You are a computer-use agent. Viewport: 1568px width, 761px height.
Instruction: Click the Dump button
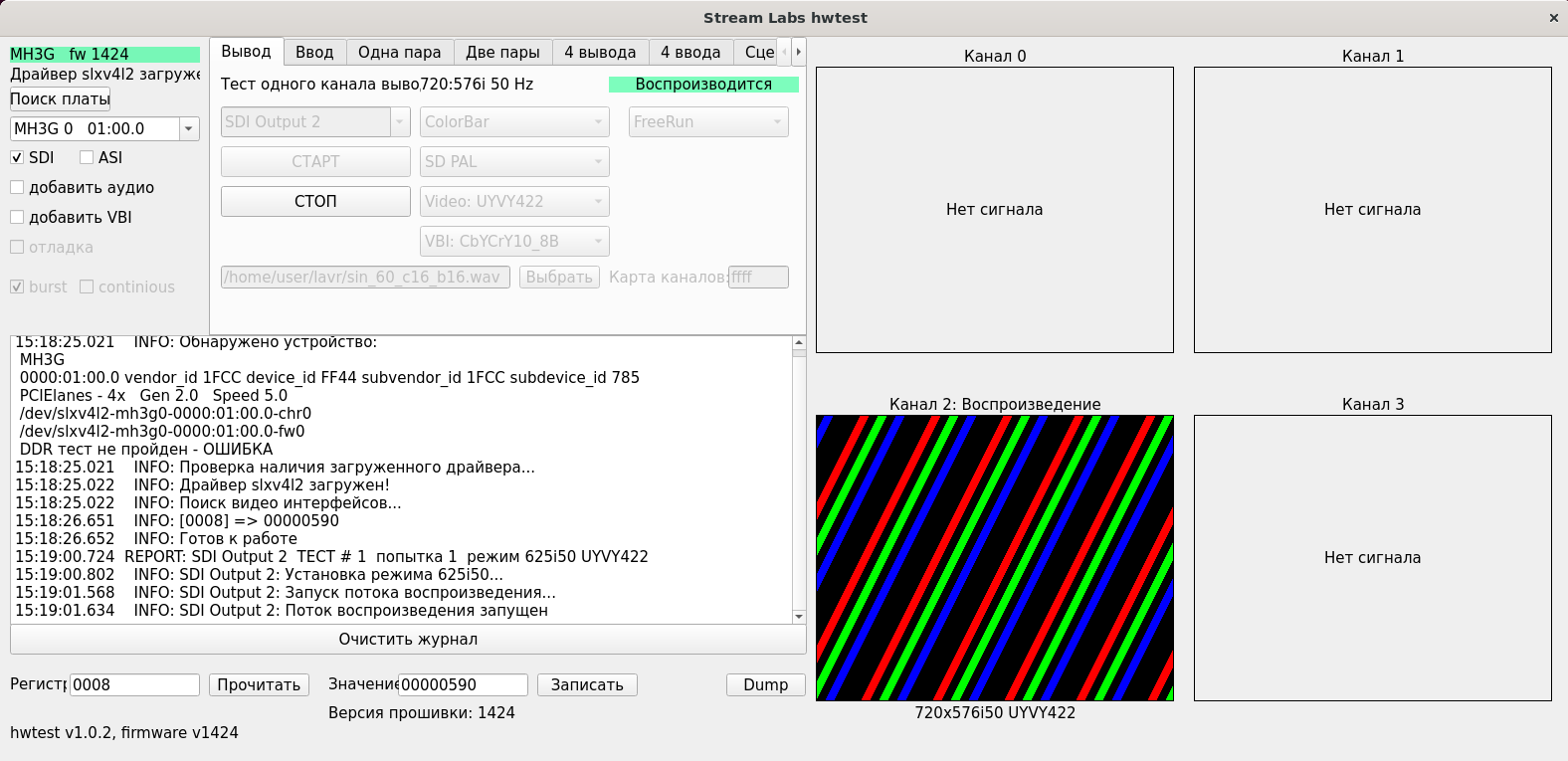[x=766, y=684]
